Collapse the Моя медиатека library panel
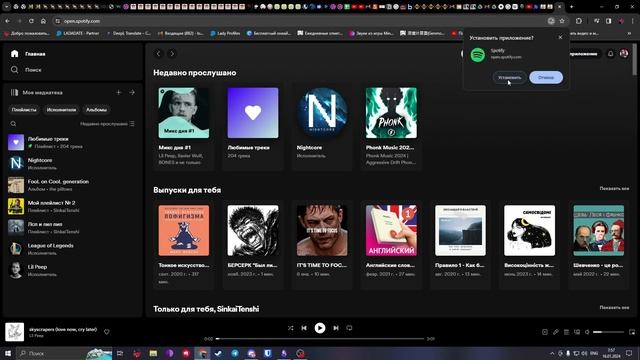 tap(36, 93)
